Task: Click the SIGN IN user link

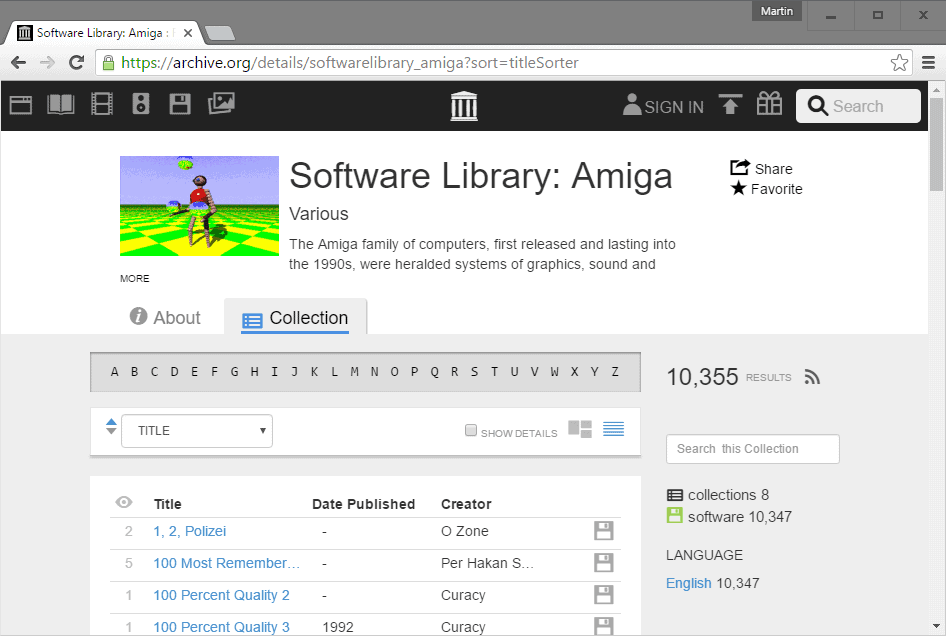Action: pos(663,106)
